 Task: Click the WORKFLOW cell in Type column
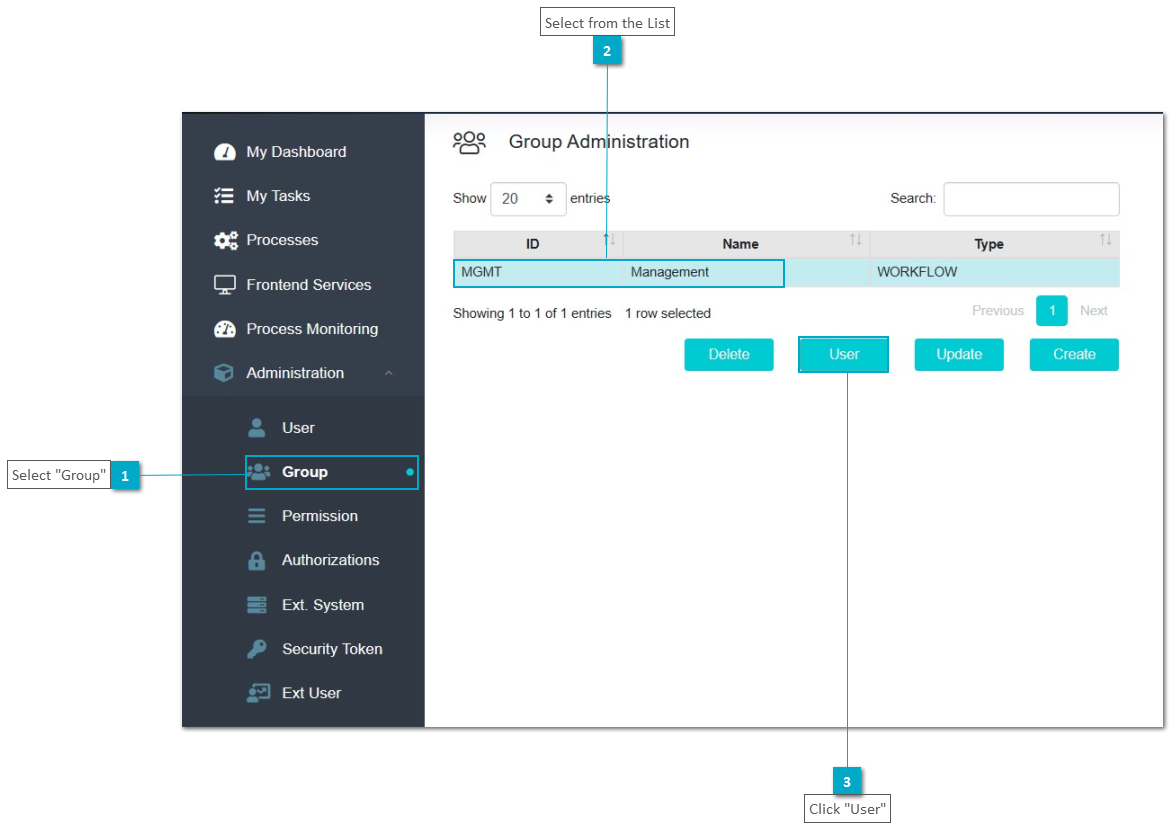(994, 272)
